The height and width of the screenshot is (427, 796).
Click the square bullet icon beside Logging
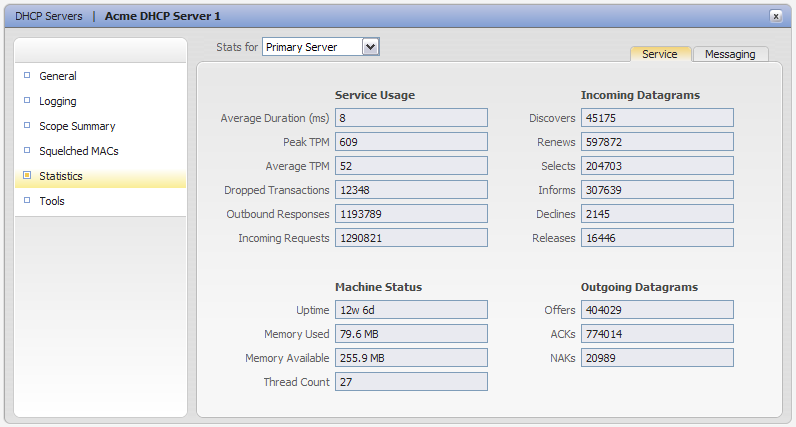pos(27,100)
